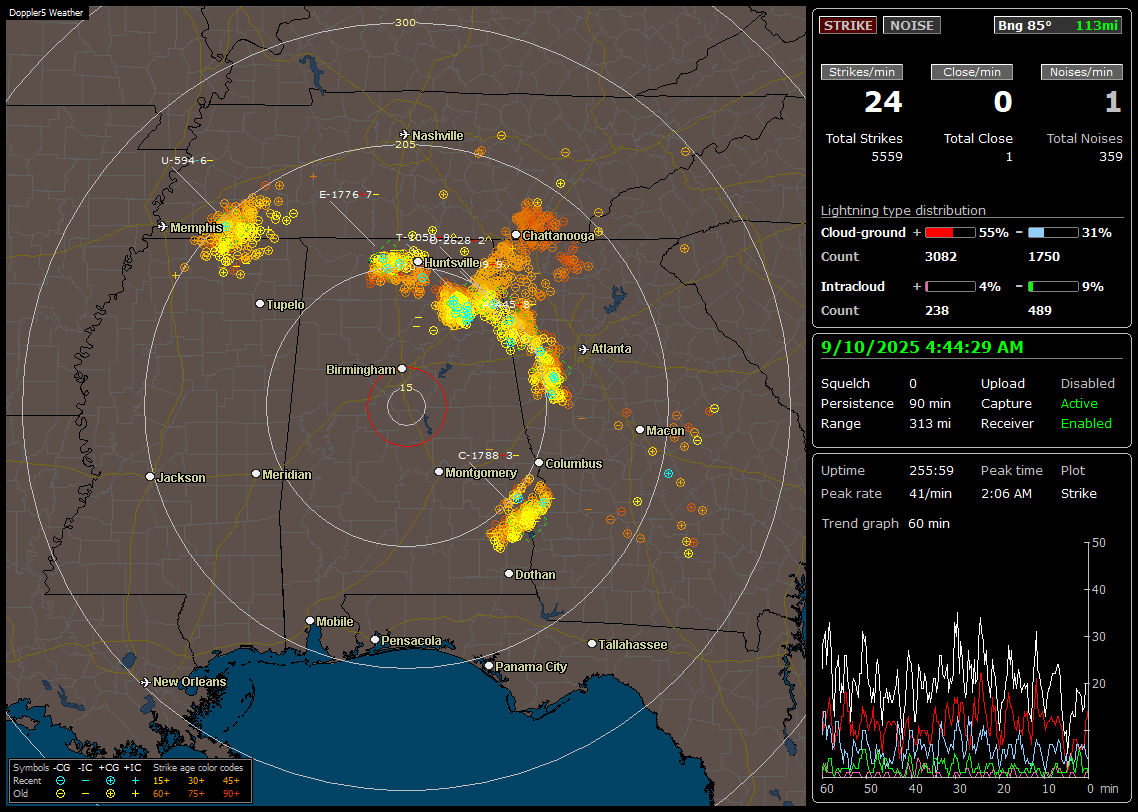Image resolution: width=1138 pixels, height=812 pixels.
Task: Click the STRIKE indicator button
Action: [x=848, y=25]
